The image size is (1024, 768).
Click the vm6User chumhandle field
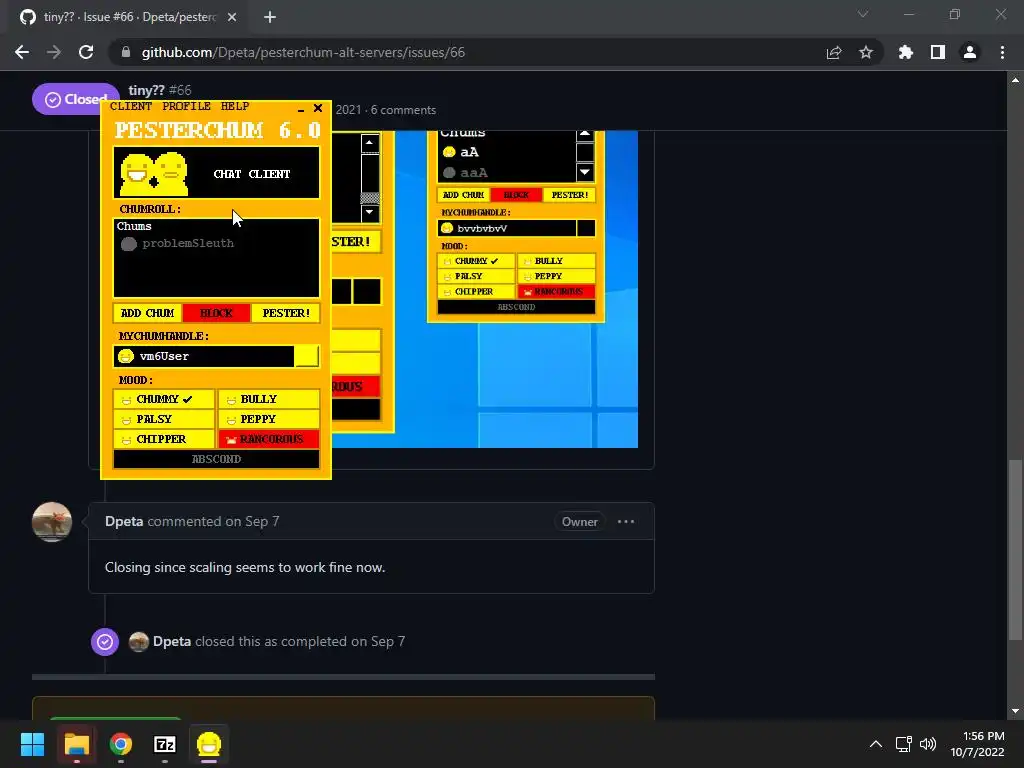click(204, 356)
